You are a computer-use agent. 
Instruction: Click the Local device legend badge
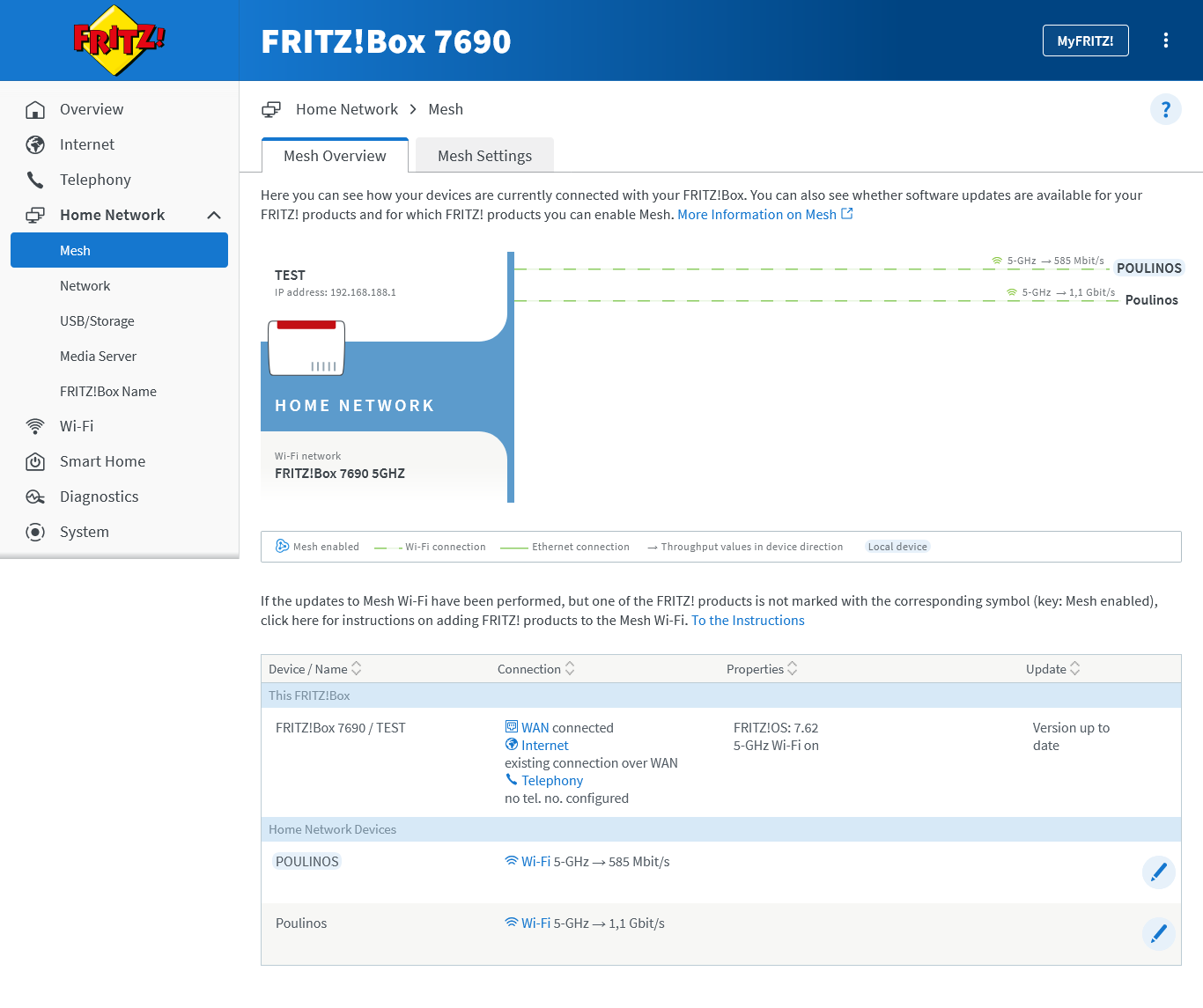(x=897, y=546)
